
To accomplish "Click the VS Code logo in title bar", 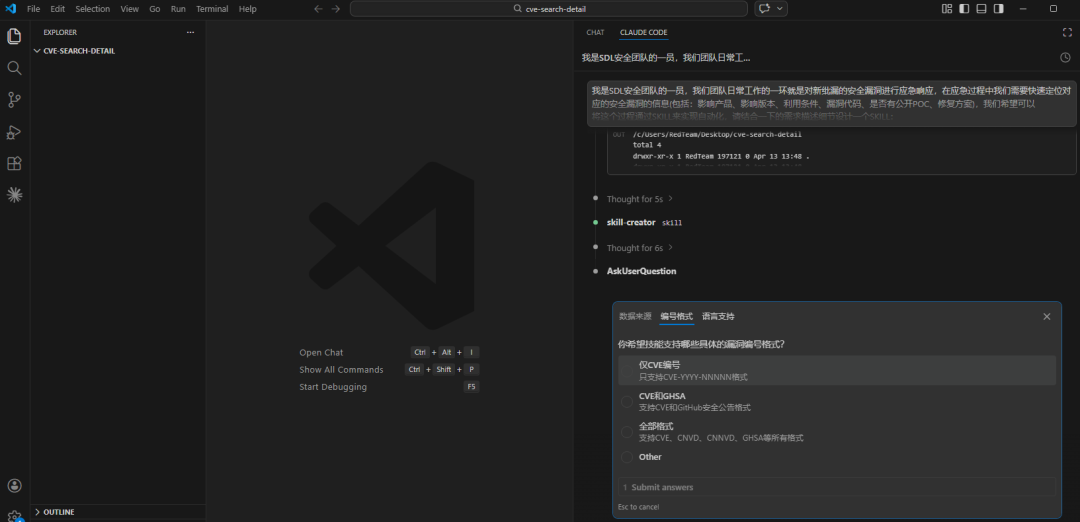I will (x=10, y=9).
